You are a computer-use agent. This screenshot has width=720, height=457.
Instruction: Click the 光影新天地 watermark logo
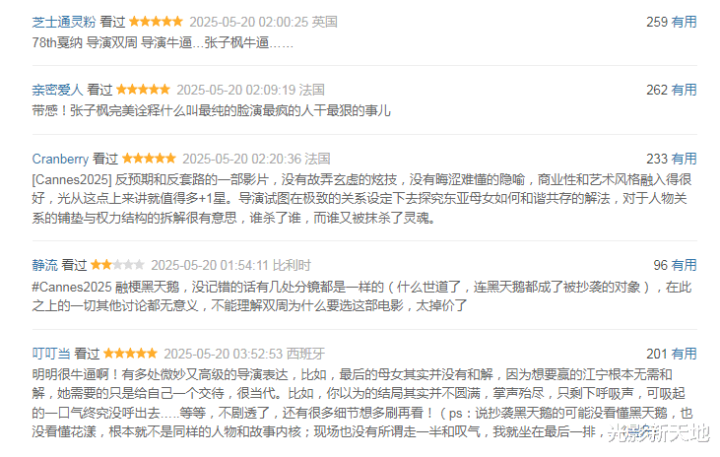coord(658,433)
